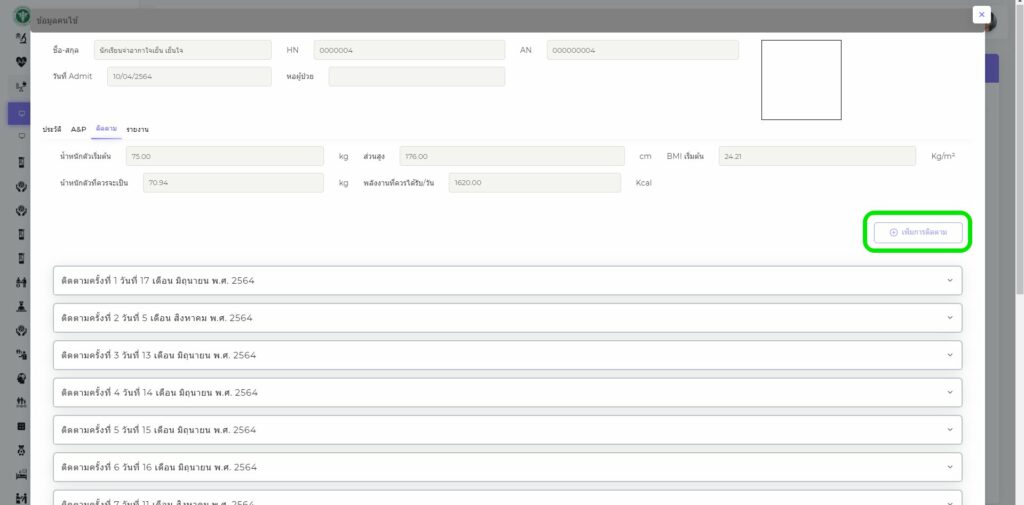Click the highlighted purple sidebar icon
The width and height of the screenshot is (1024, 505).
[x=21, y=113]
